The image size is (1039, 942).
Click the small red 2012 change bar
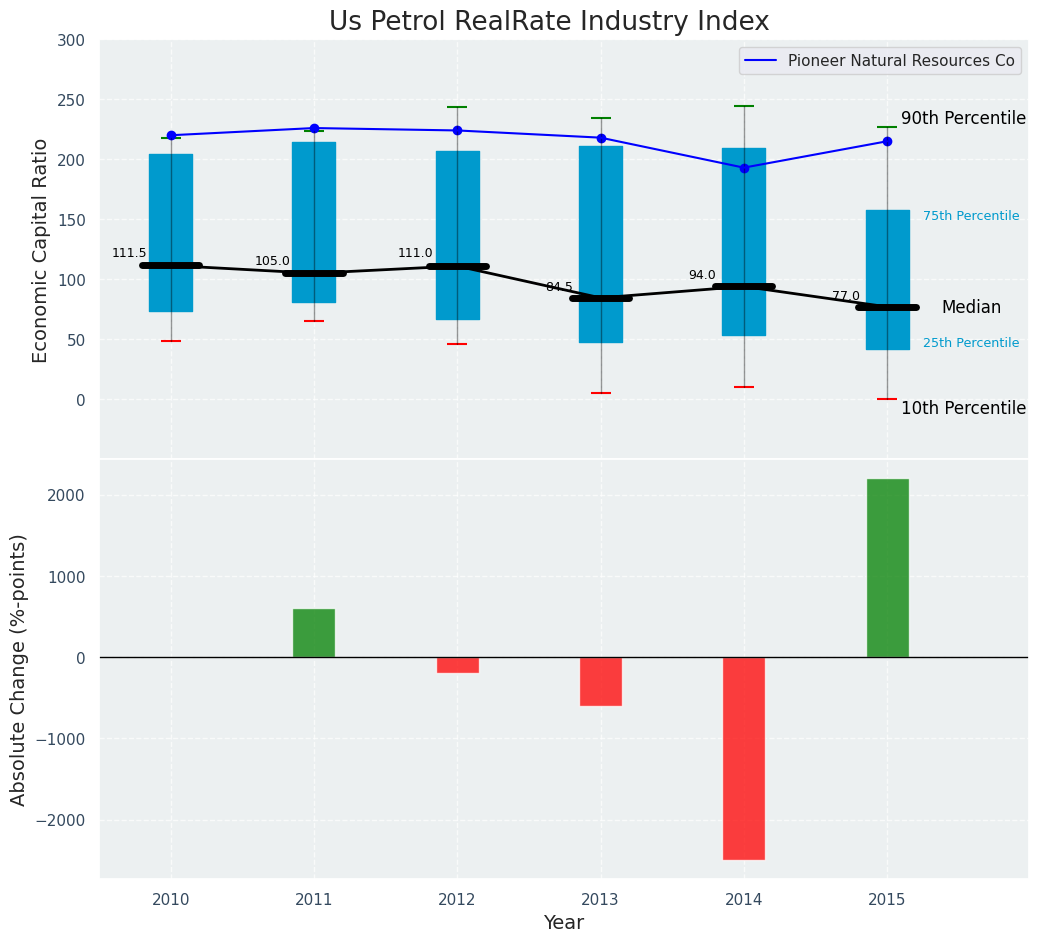point(457,665)
